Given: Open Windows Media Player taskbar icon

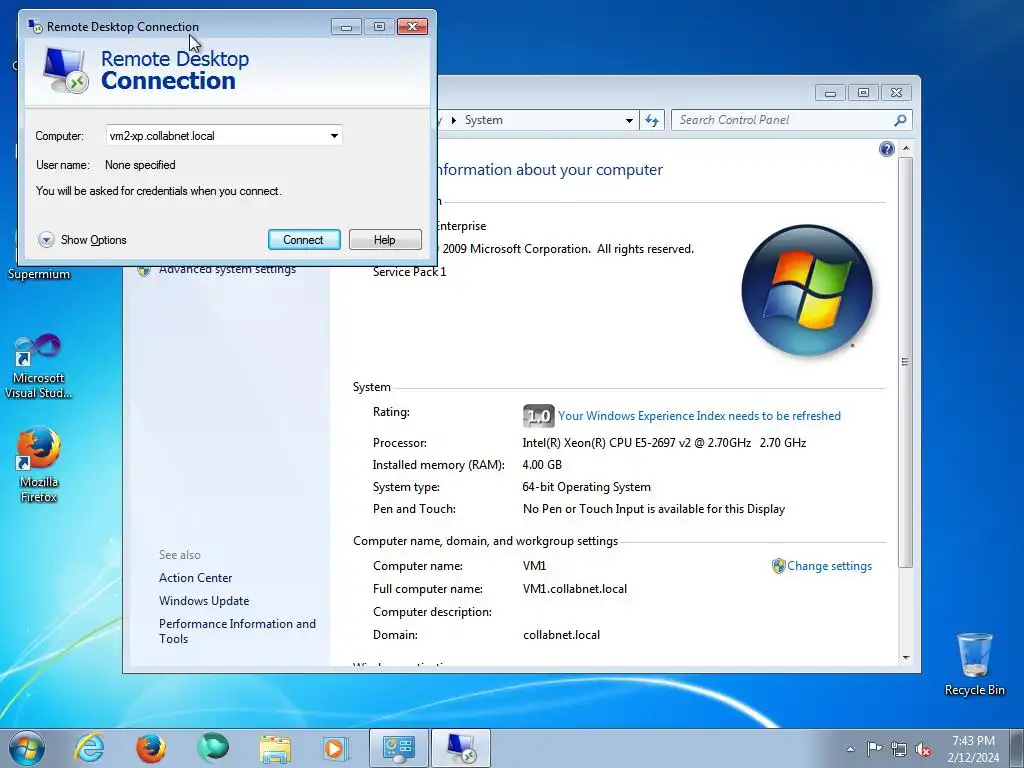Looking at the screenshot, I should (336, 748).
